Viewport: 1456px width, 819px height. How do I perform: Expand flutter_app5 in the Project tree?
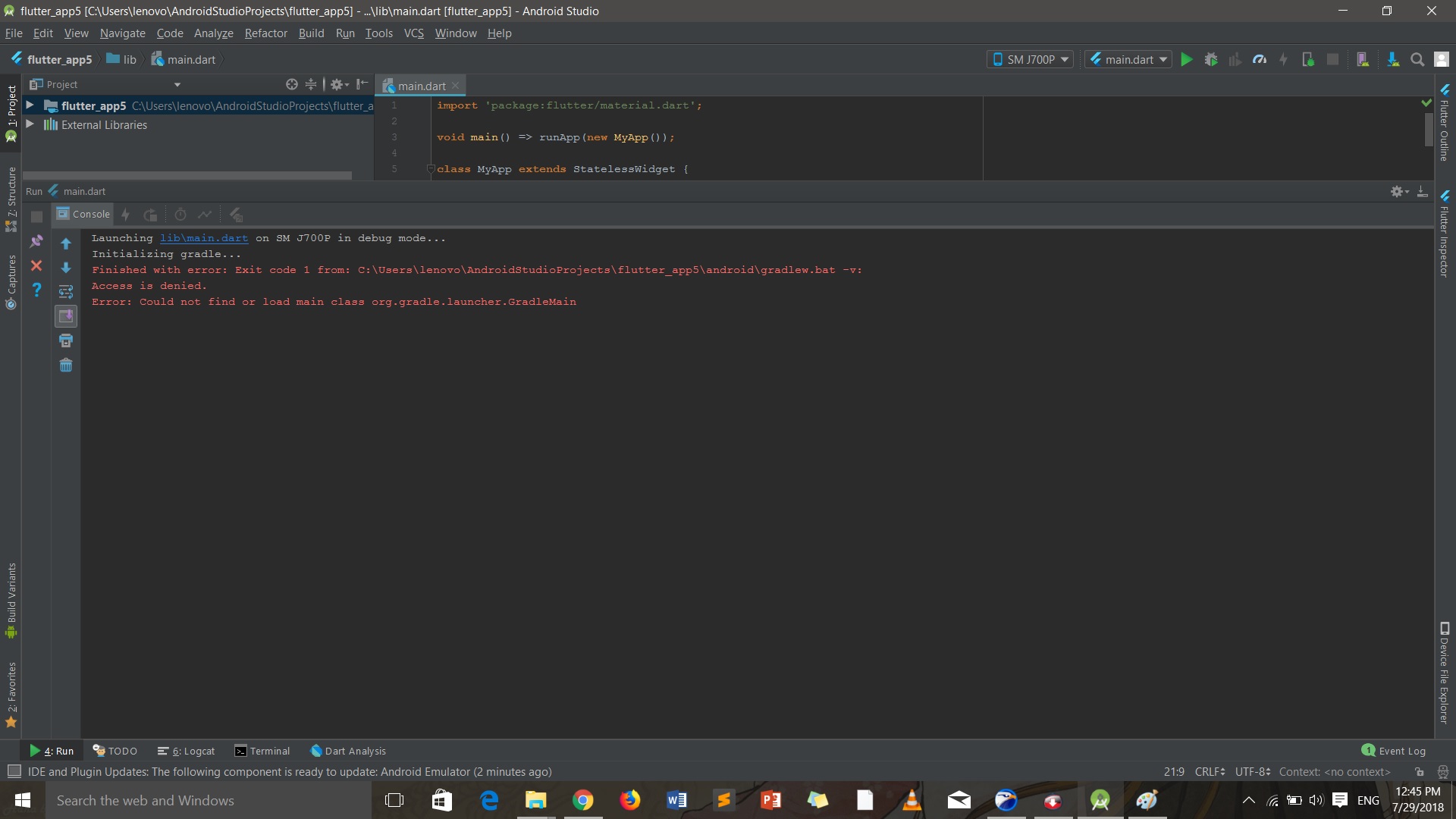pyautogui.click(x=30, y=105)
